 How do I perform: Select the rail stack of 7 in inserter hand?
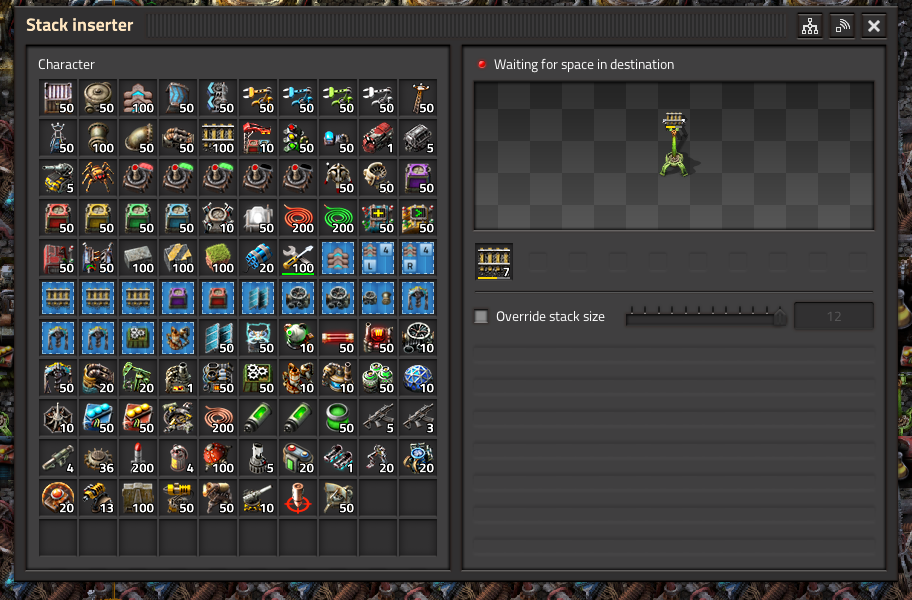pyautogui.click(x=494, y=262)
